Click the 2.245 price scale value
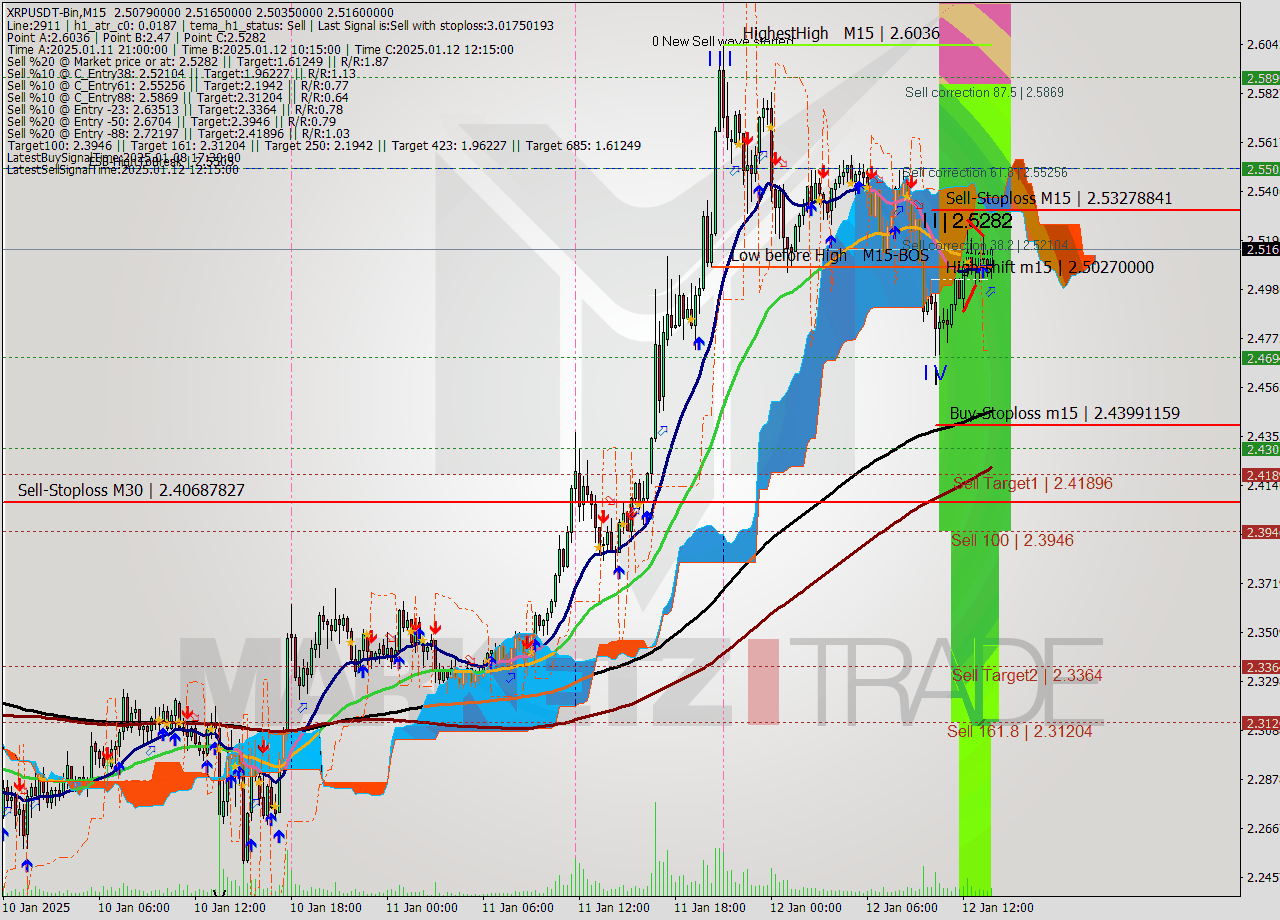The width and height of the screenshot is (1280, 920). pos(1261,877)
